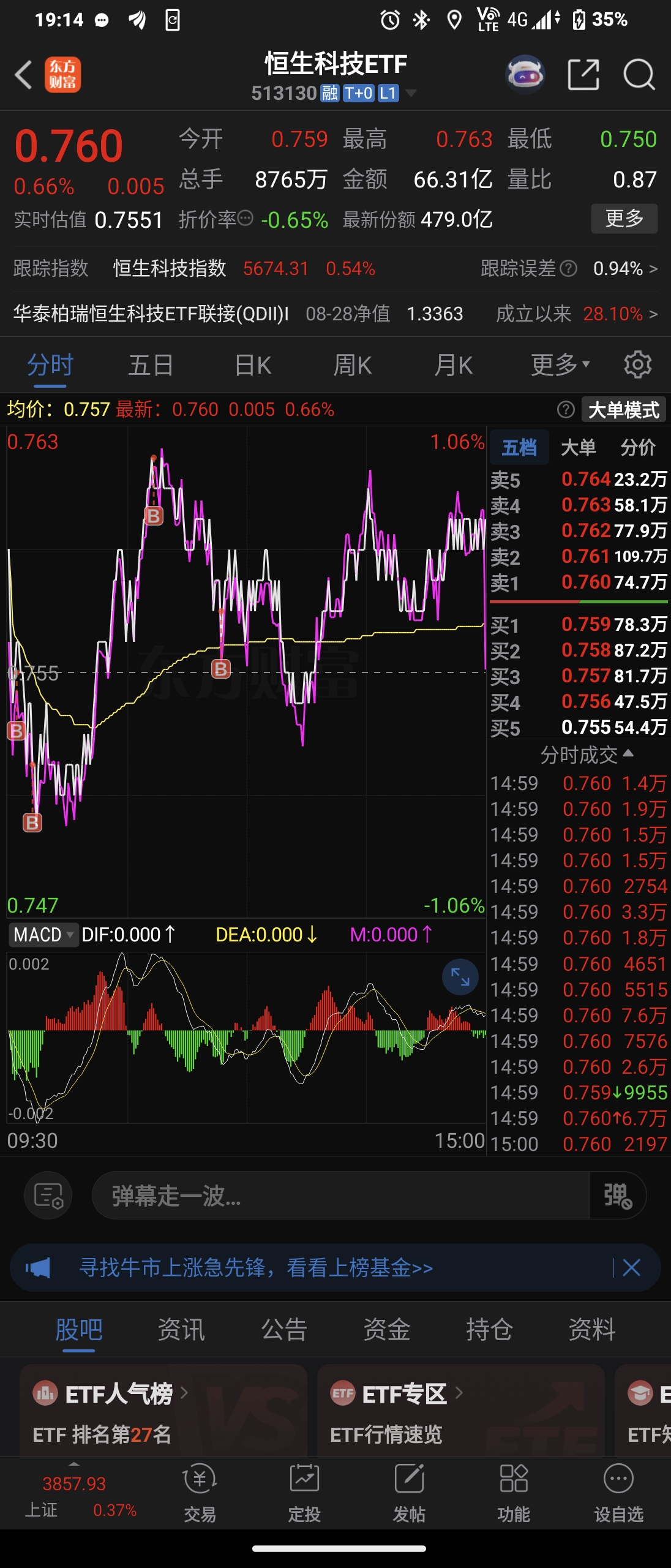Open the 公告 tab
This screenshot has width=671, height=1568.
284,1329
